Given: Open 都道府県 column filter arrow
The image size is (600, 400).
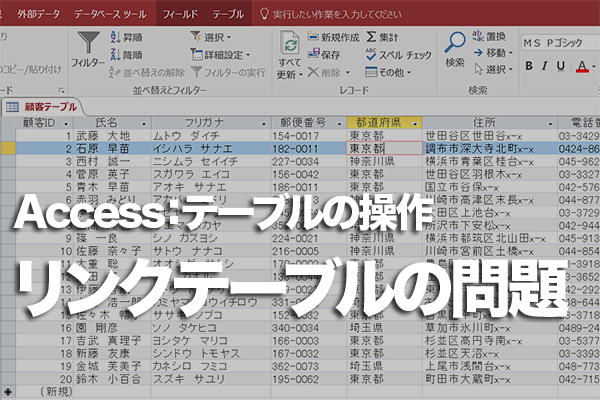Looking at the screenshot, I should pyautogui.click(x=415, y=124).
